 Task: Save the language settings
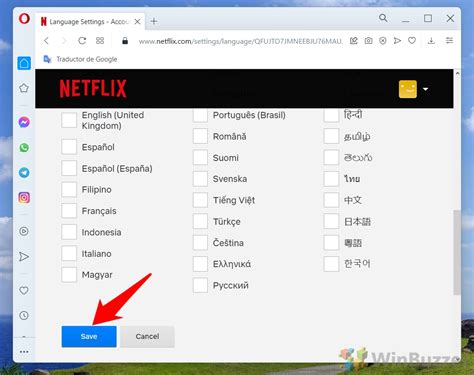point(89,336)
